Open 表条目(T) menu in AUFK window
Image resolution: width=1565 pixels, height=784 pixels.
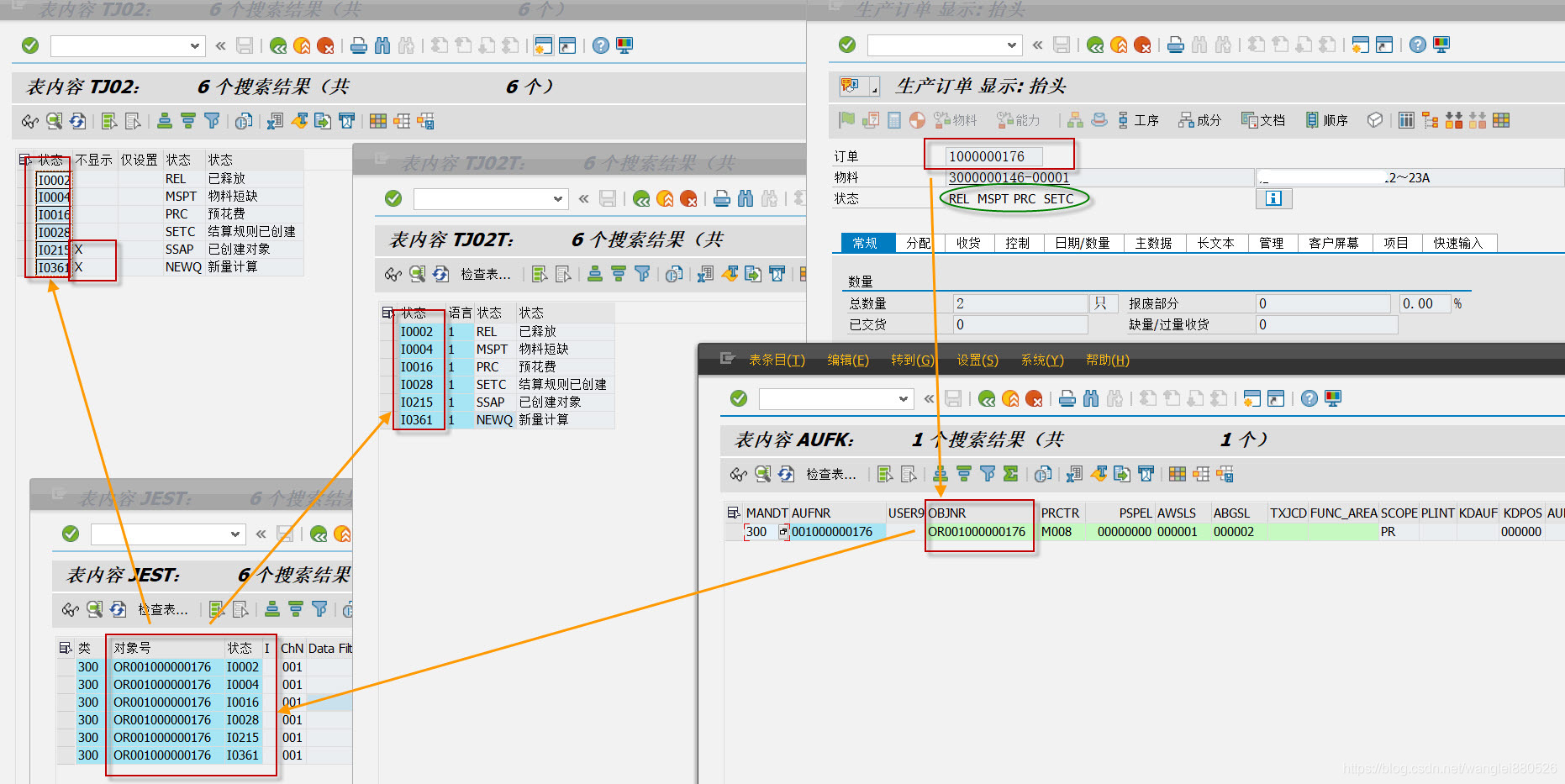(x=777, y=360)
